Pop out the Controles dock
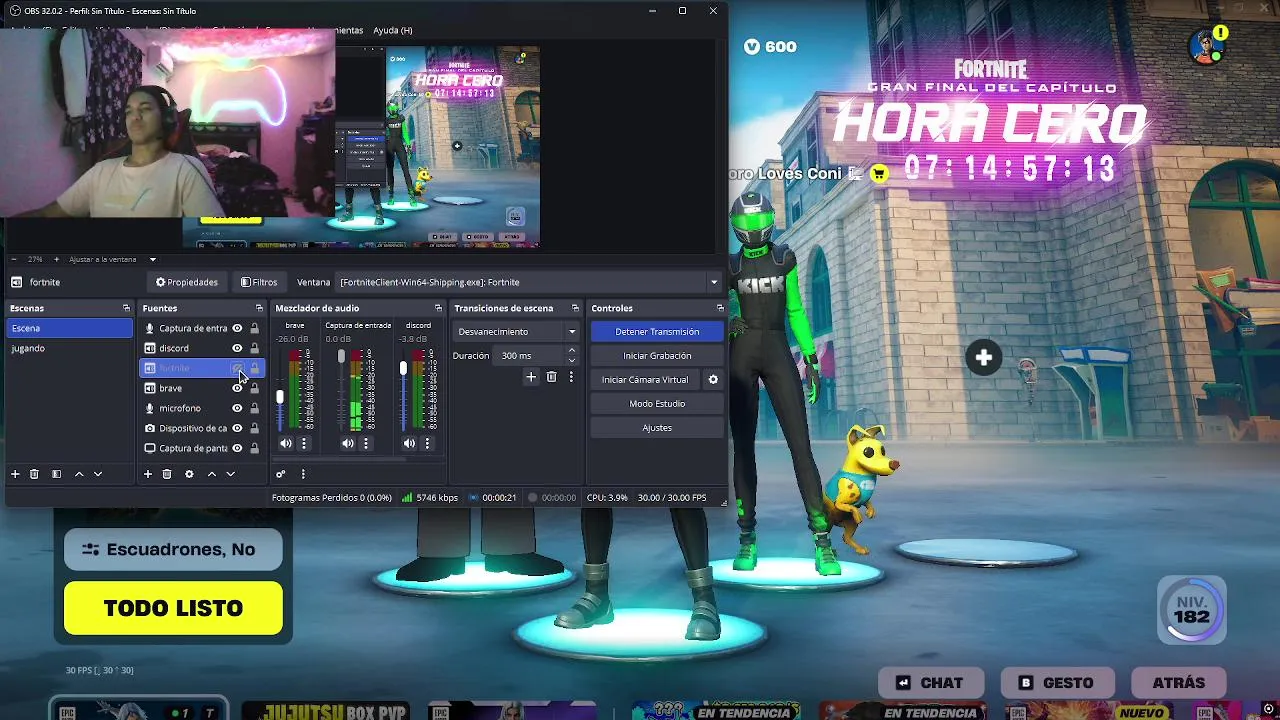Screen dimensions: 1280x720 [720, 308]
